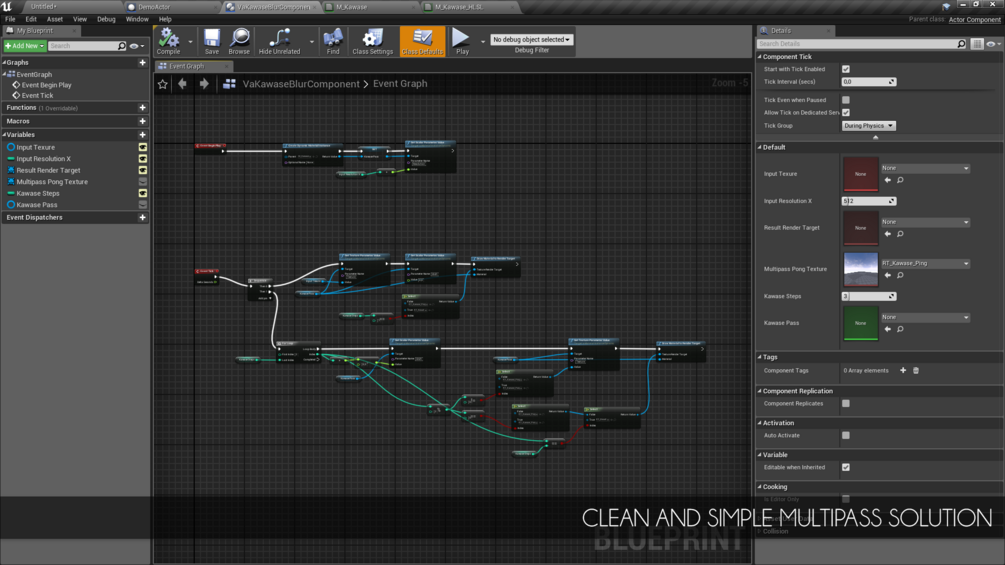The width and height of the screenshot is (1005, 565).
Task: Bookmark this graph with the star icon
Action: (x=163, y=84)
